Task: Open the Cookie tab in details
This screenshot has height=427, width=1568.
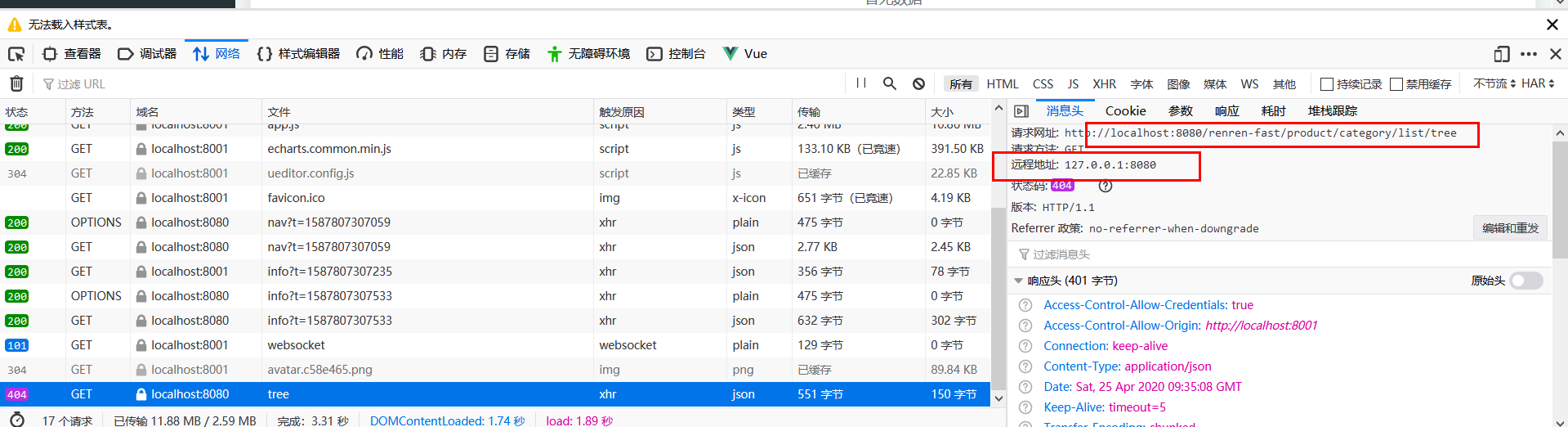Action: [1125, 111]
